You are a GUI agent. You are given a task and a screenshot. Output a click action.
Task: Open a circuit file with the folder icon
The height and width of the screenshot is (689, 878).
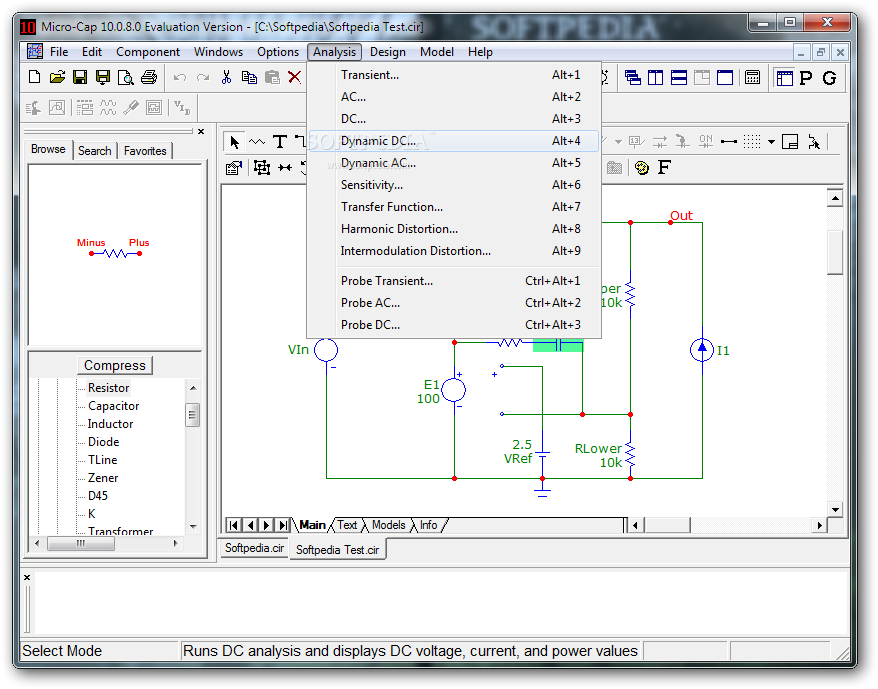pos(57,77)
